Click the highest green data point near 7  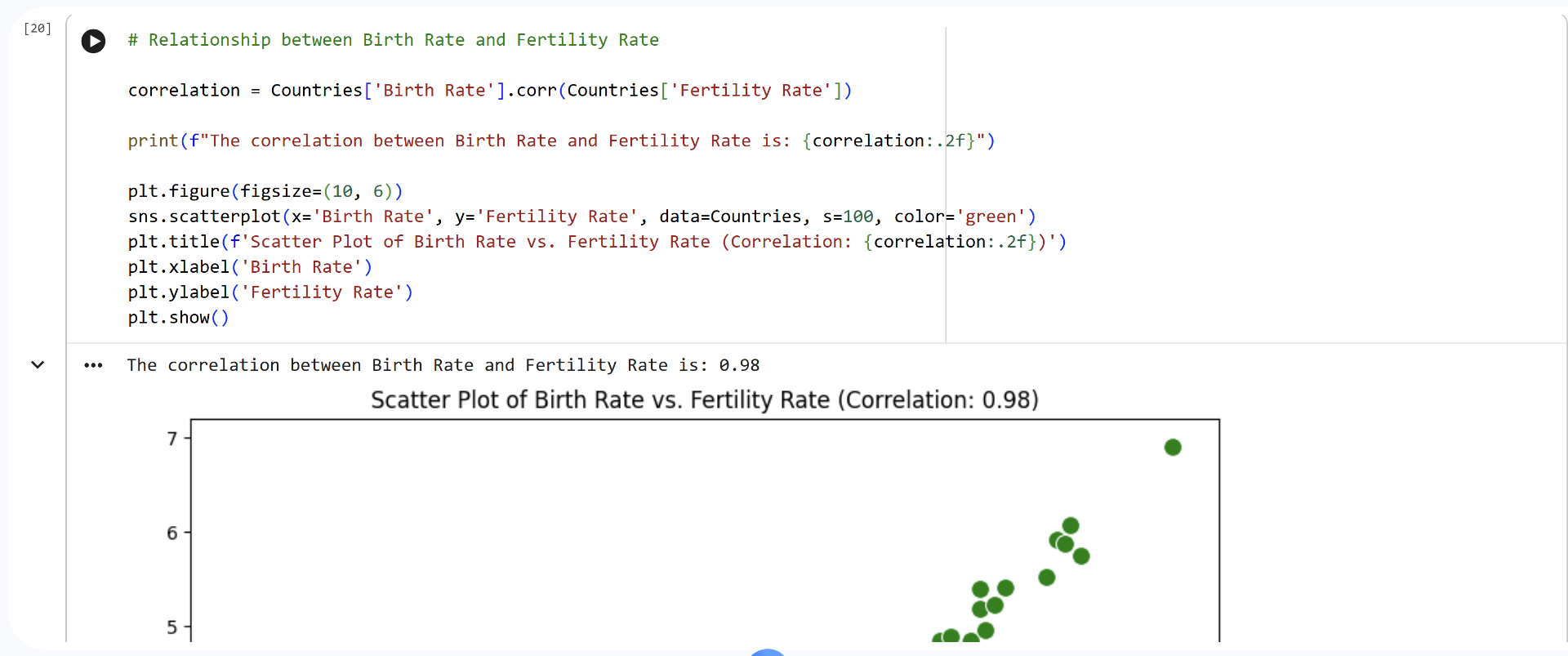1173,448
